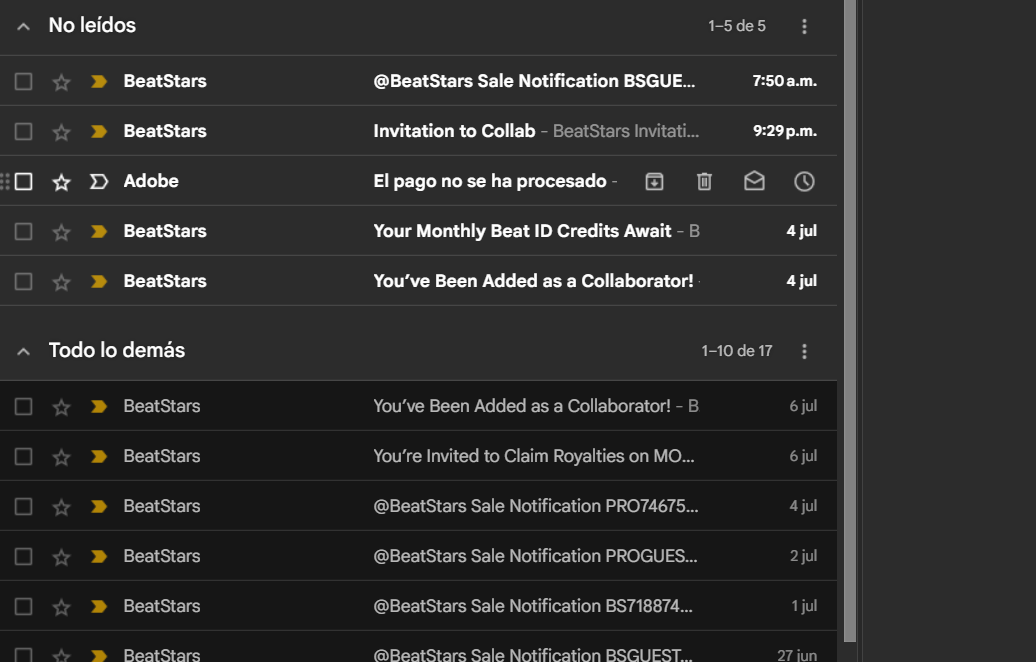
Task: Click the 1 jul date
Action: coord(804,606)
